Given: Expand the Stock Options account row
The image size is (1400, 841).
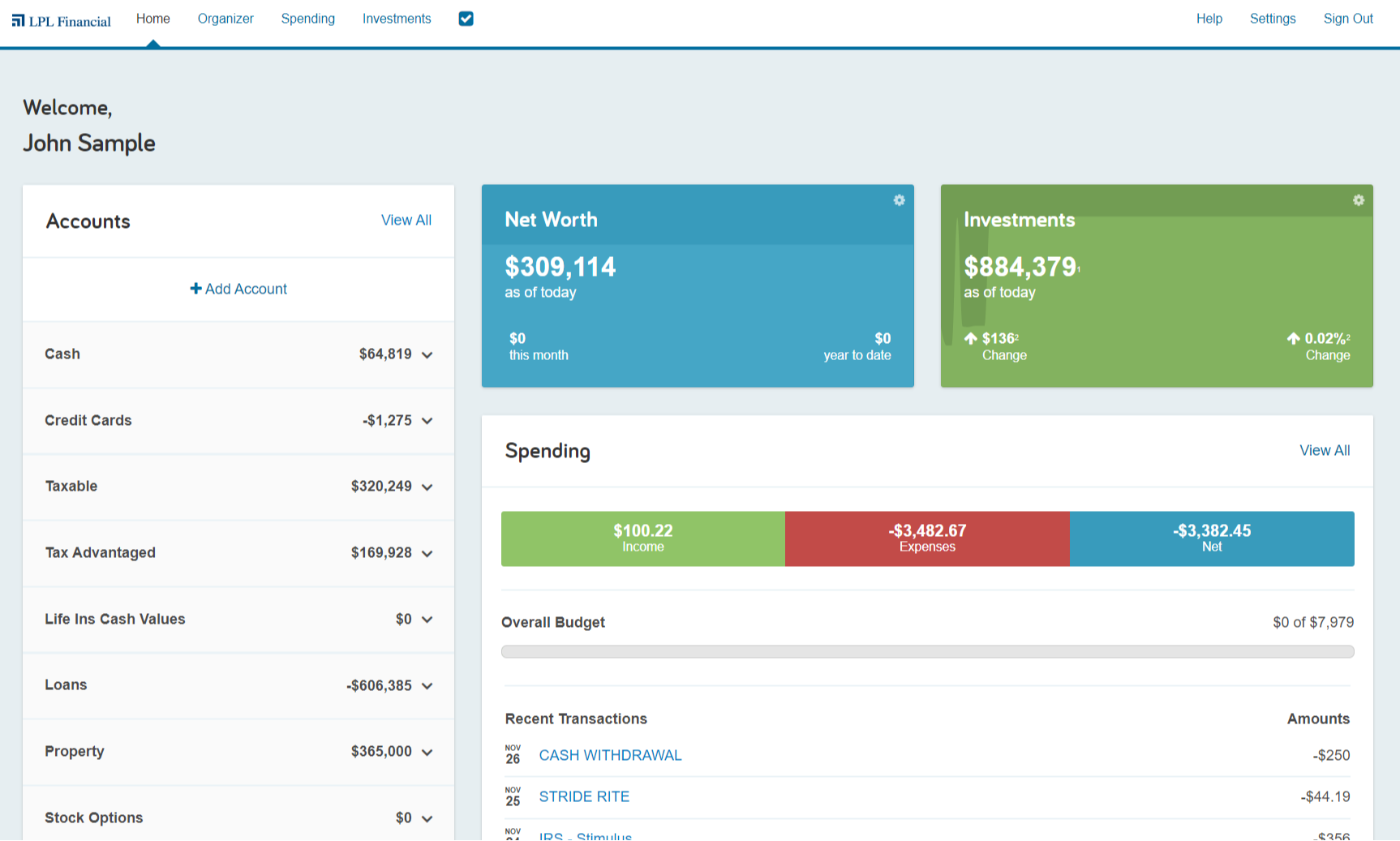Looking at the screenshot, I should point(427,817).
